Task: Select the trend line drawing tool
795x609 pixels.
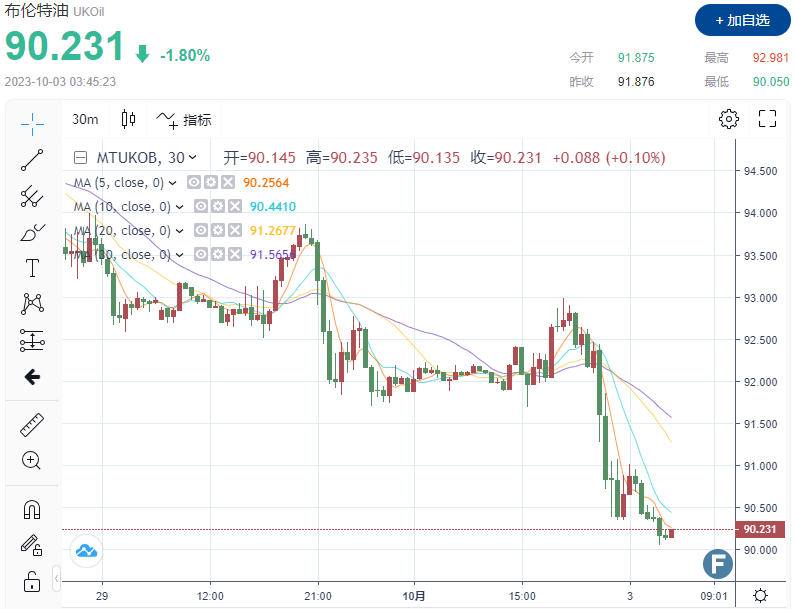Action: click(32, 160)
